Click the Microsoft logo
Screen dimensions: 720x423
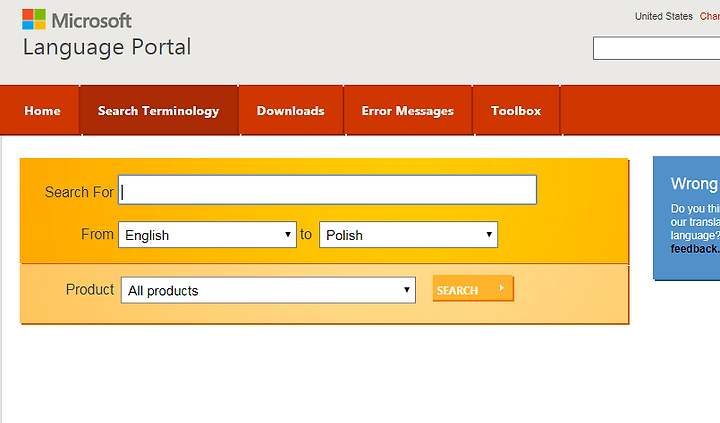pos(77,20)
